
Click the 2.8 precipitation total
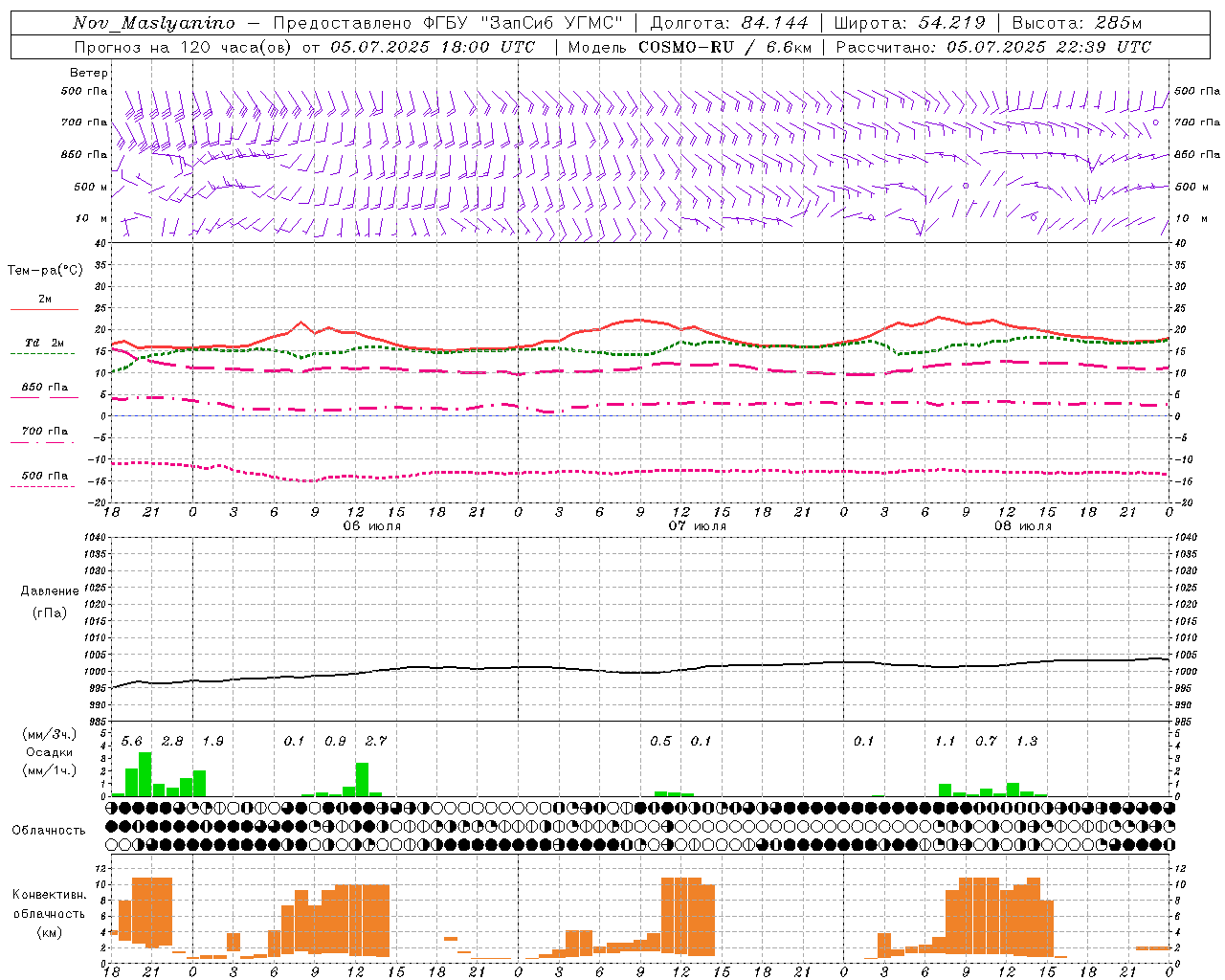172,742
